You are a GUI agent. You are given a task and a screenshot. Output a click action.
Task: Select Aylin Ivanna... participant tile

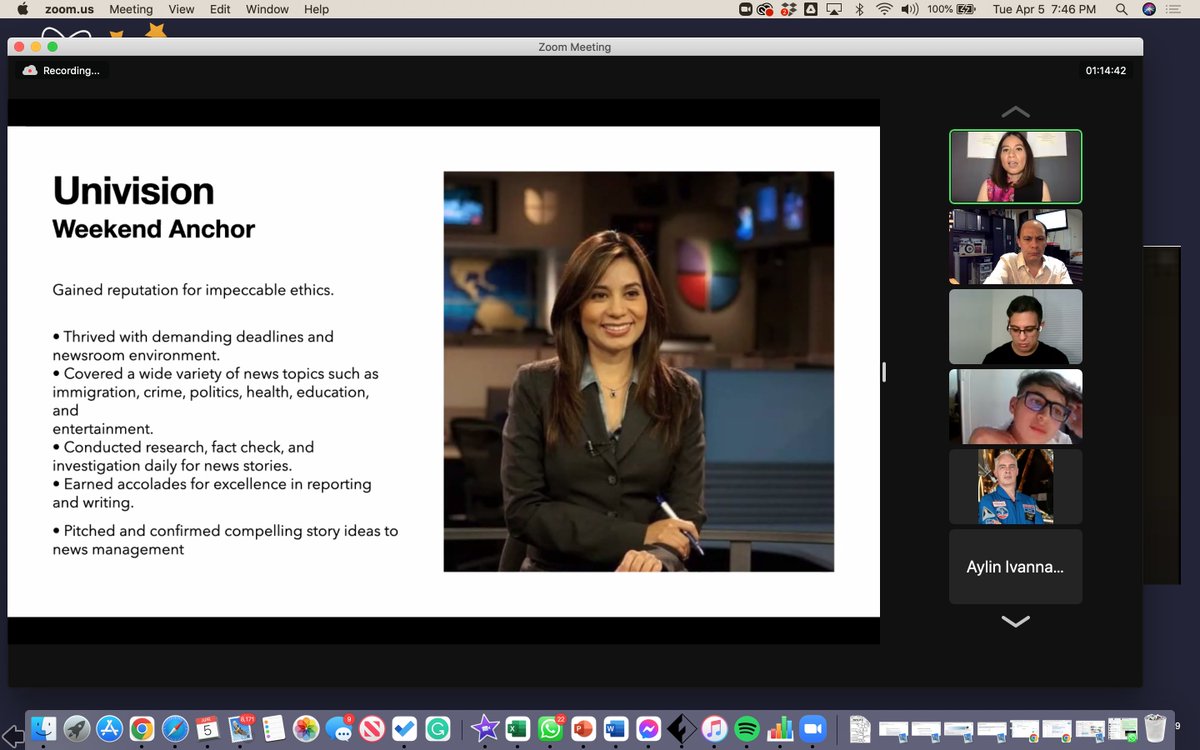1015,567
